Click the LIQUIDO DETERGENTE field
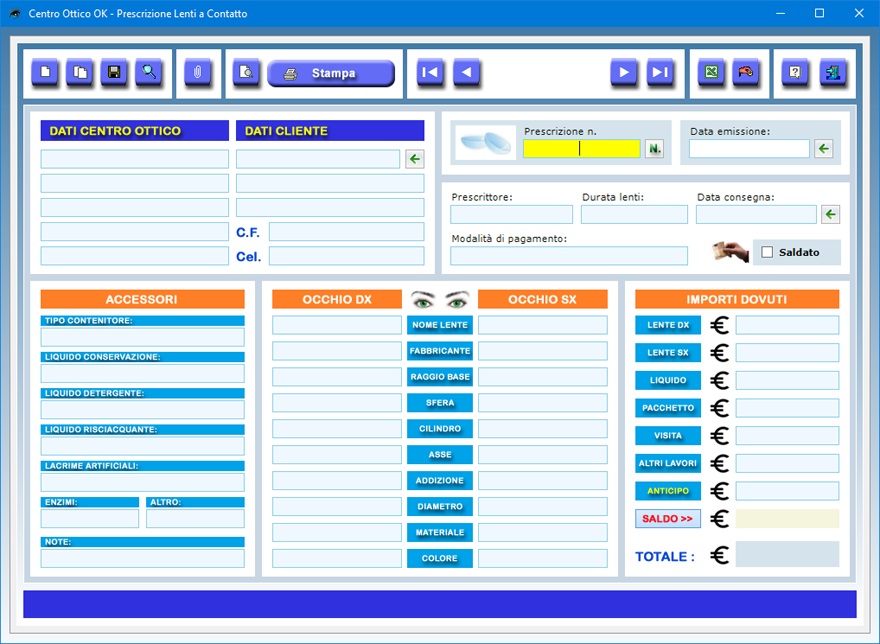 coord(143,409)
